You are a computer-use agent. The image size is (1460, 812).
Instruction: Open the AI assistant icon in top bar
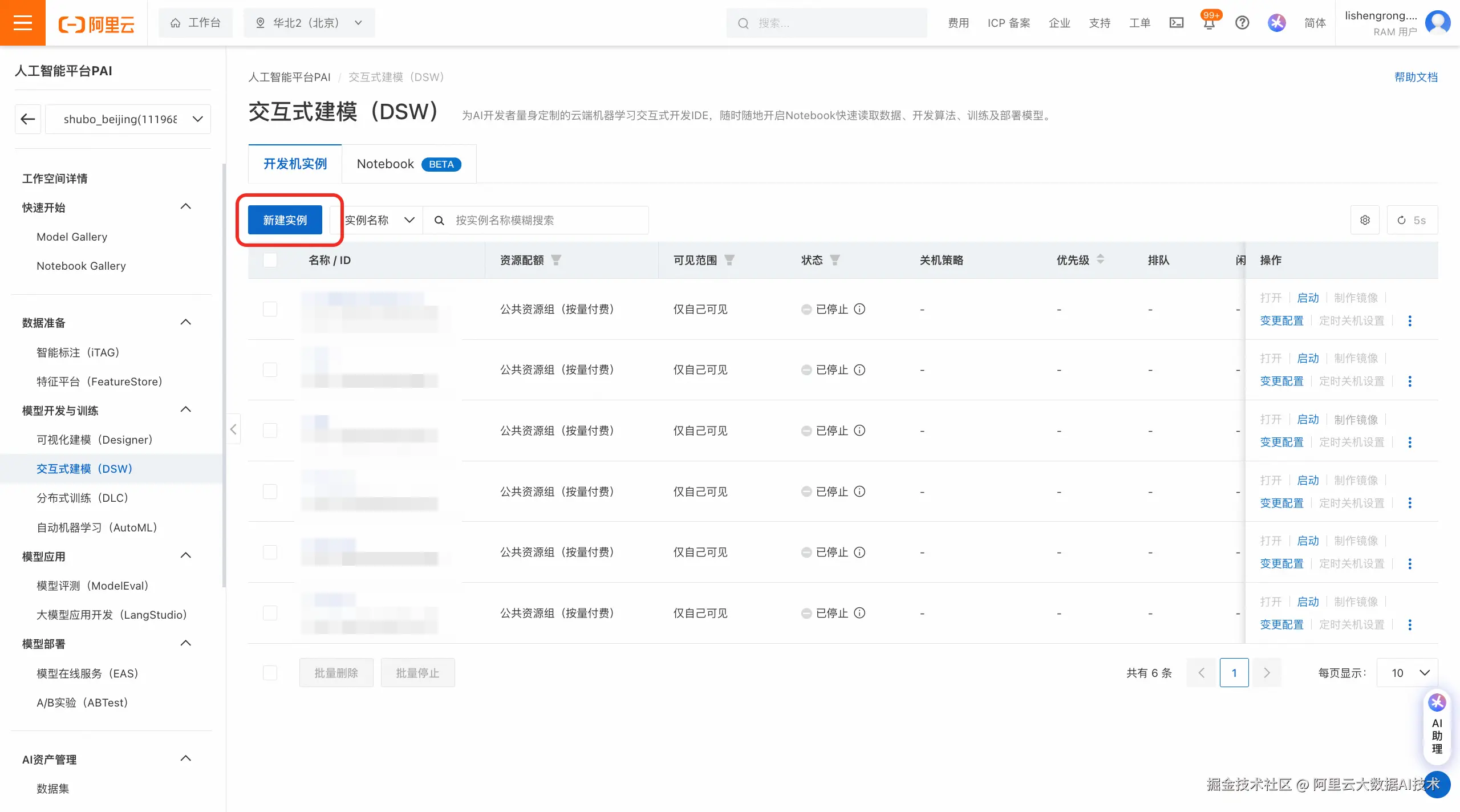1277,23
